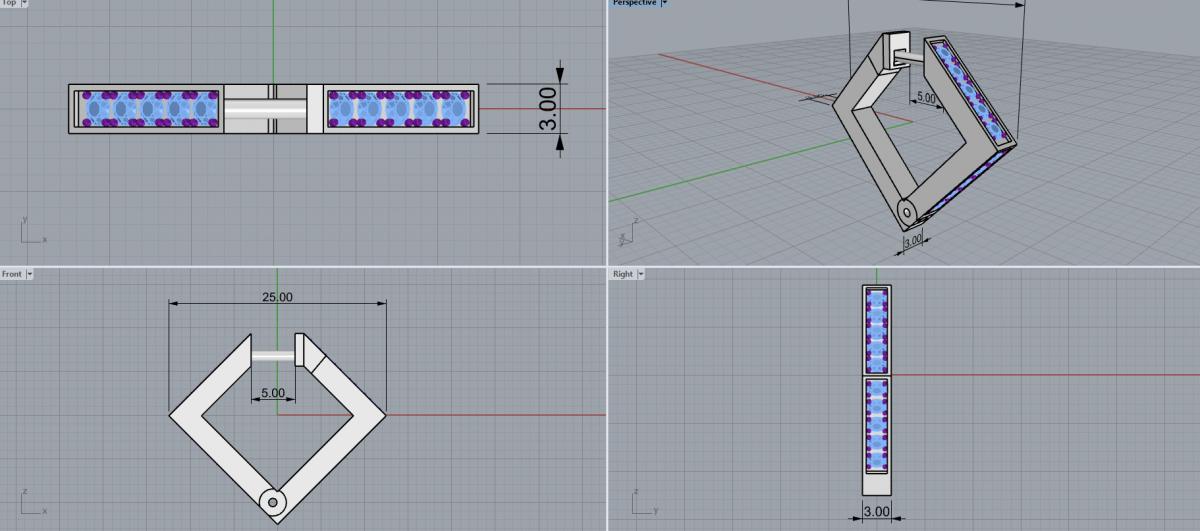
Task: Select the upper gem strip in Right view
Action: click(876, 330)
